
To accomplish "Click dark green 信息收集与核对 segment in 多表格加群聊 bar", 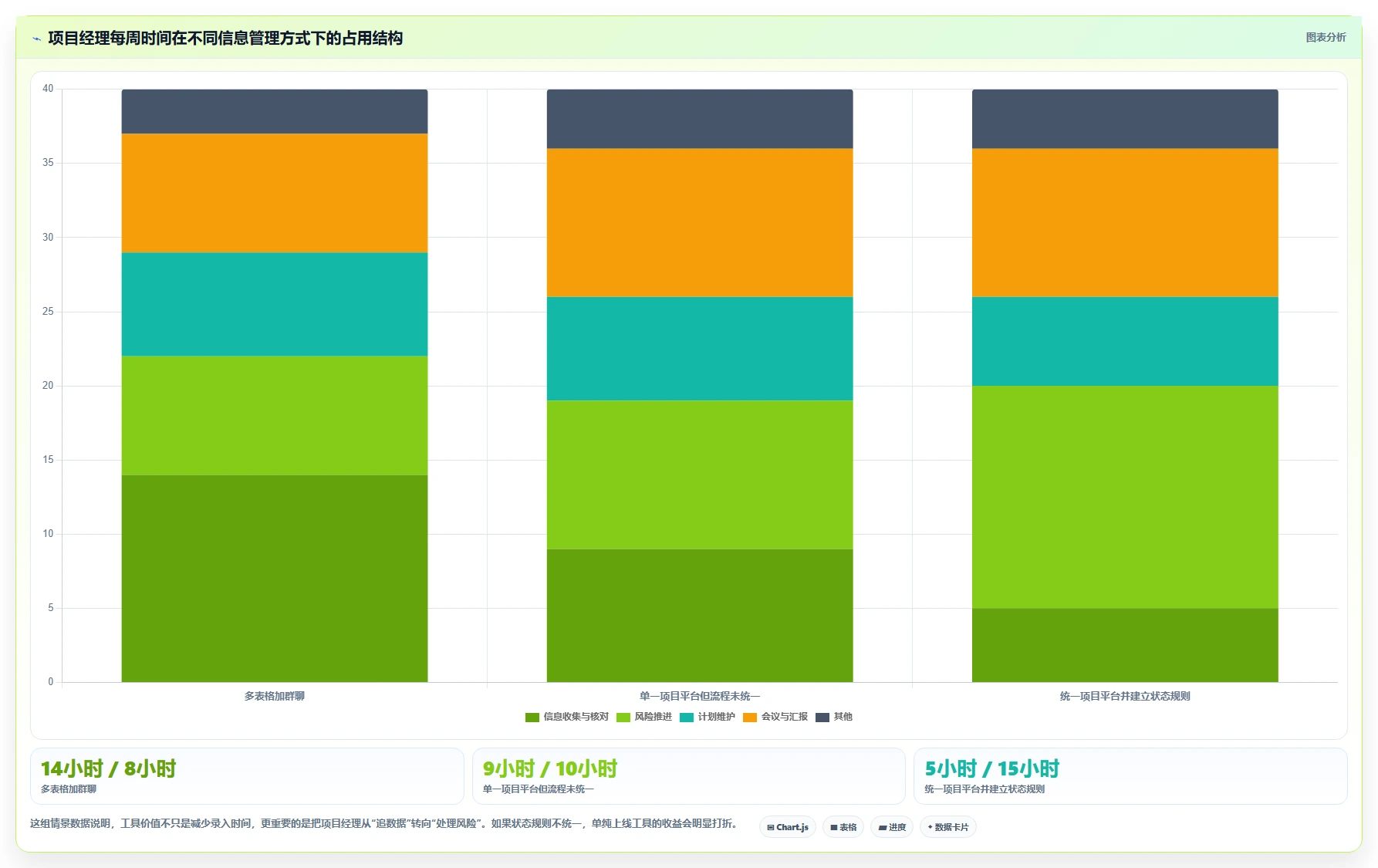I will (x=275, y=579).
